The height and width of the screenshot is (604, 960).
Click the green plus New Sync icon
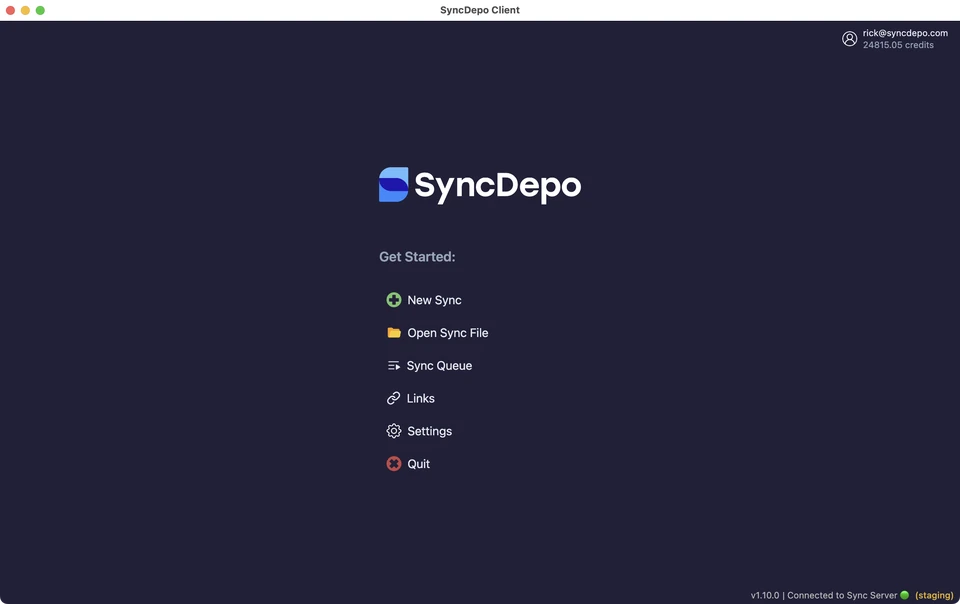[x=394, y=300]
